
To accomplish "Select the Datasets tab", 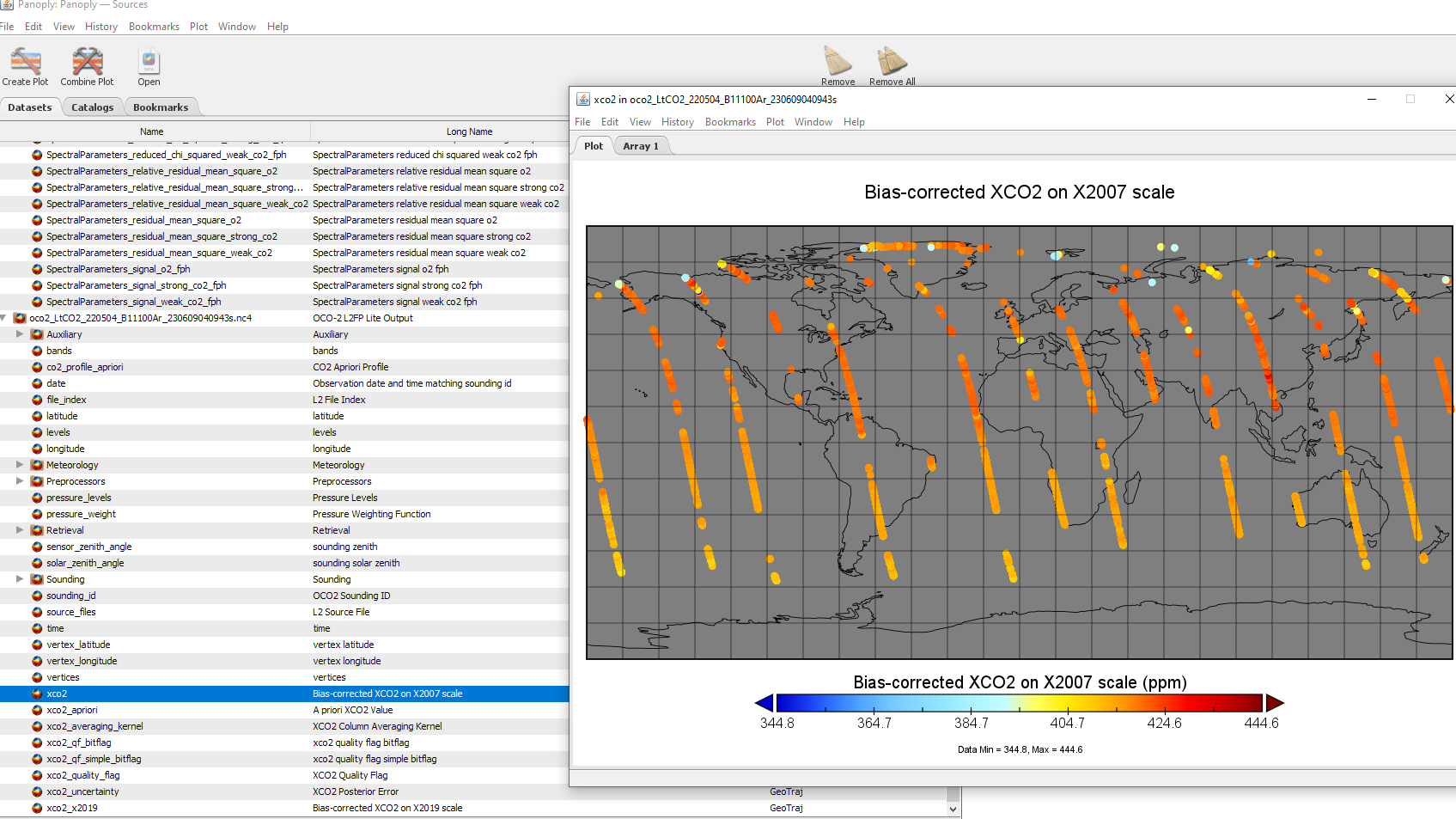I will (x=30, y=107).
